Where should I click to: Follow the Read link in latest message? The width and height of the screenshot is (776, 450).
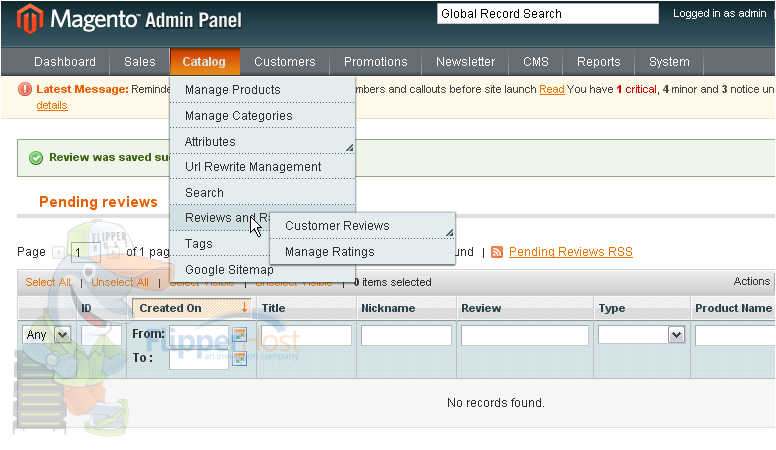[552, 90]
